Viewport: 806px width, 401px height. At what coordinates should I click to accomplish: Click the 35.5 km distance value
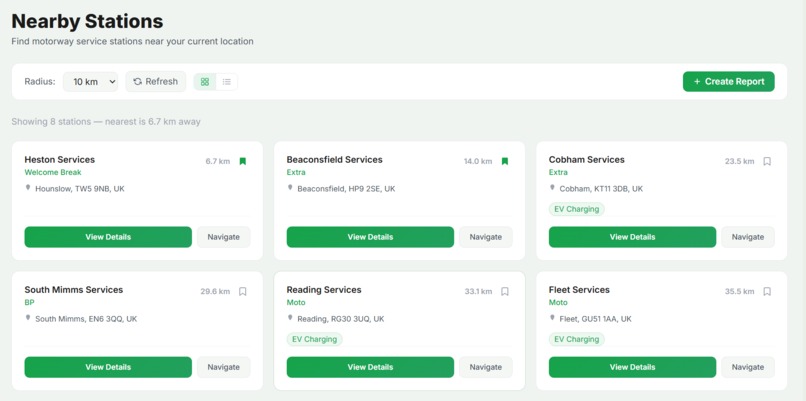(740, 291)
